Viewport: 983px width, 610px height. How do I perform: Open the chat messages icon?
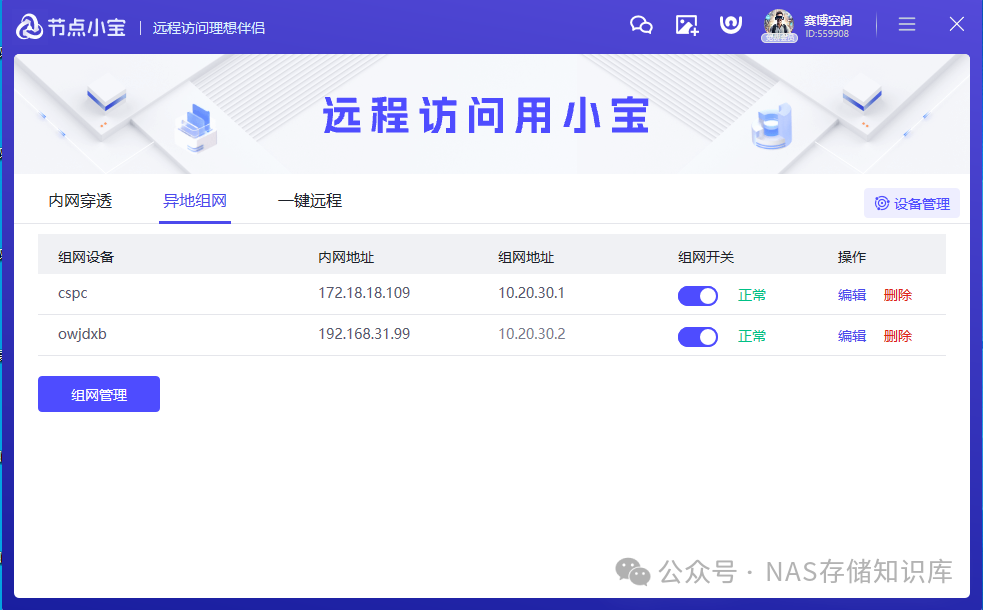(x=641, y=25)
